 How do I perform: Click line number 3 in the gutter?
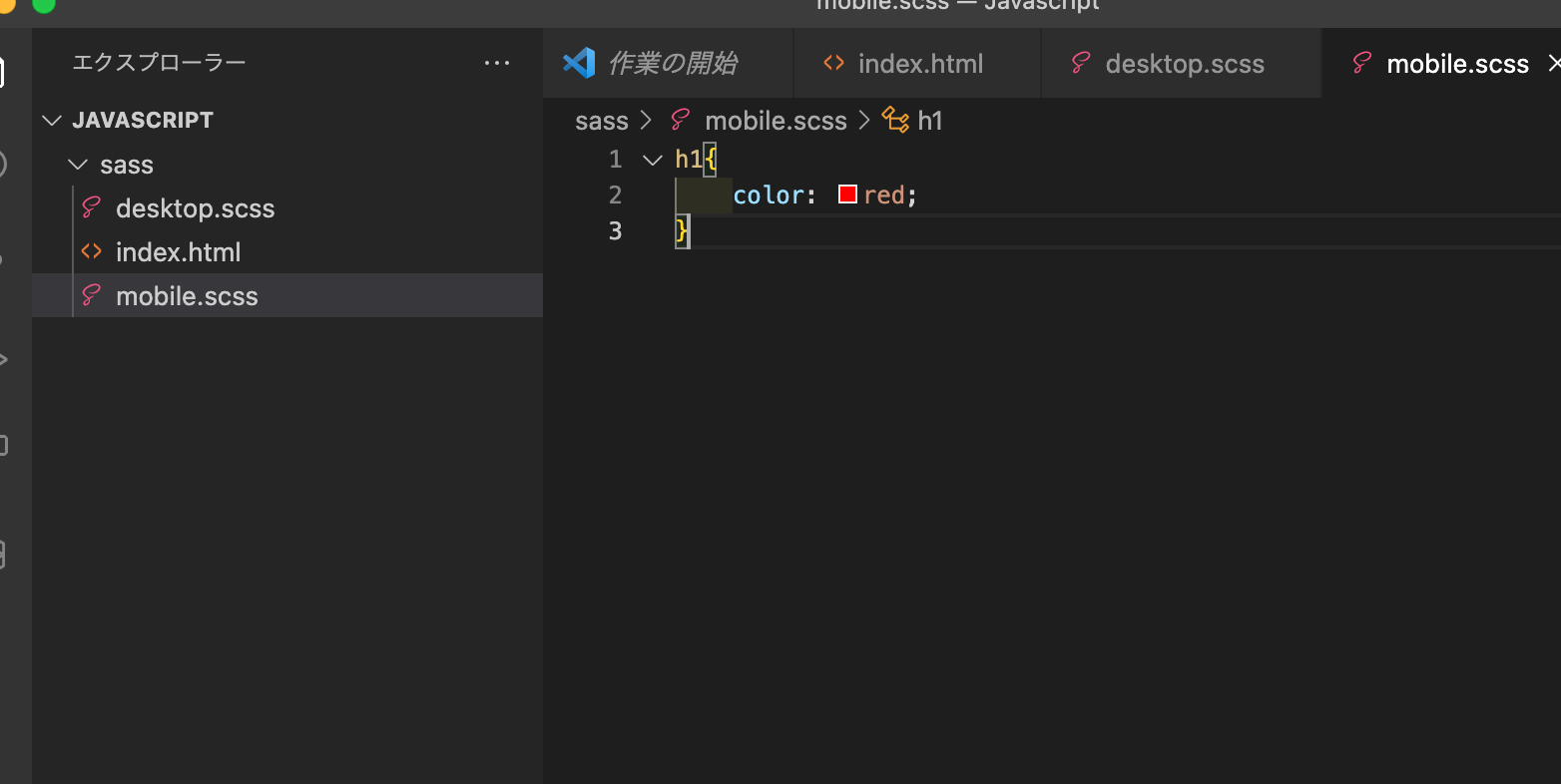615,230
